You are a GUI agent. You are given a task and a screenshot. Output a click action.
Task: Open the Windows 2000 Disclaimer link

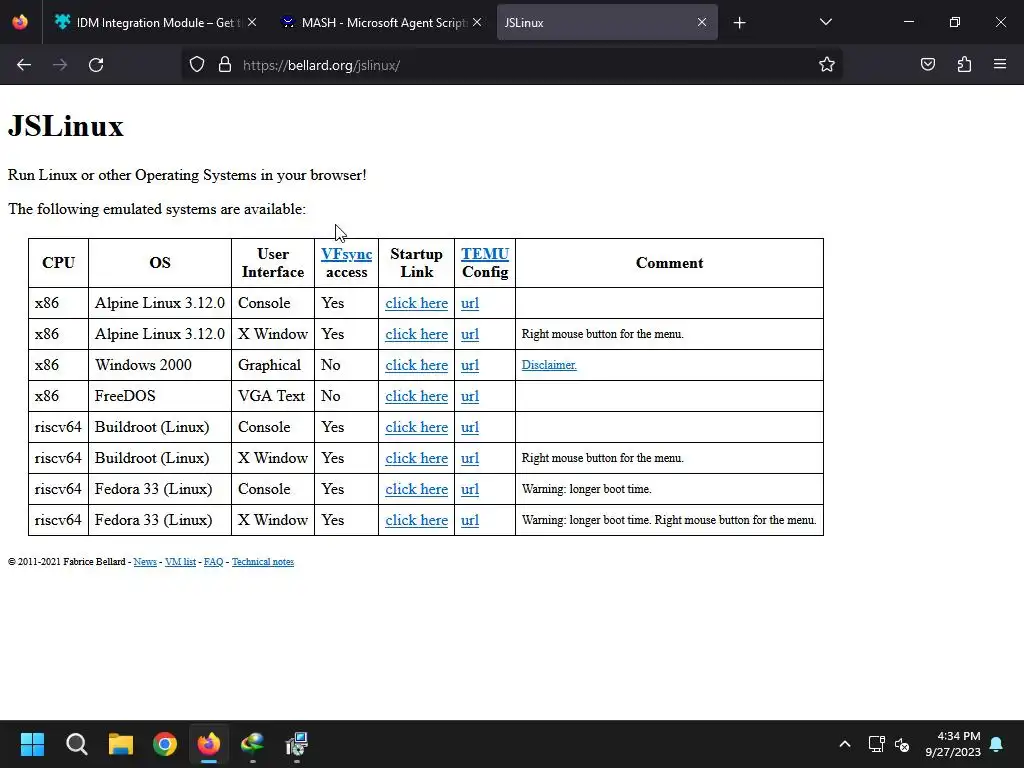549,365
